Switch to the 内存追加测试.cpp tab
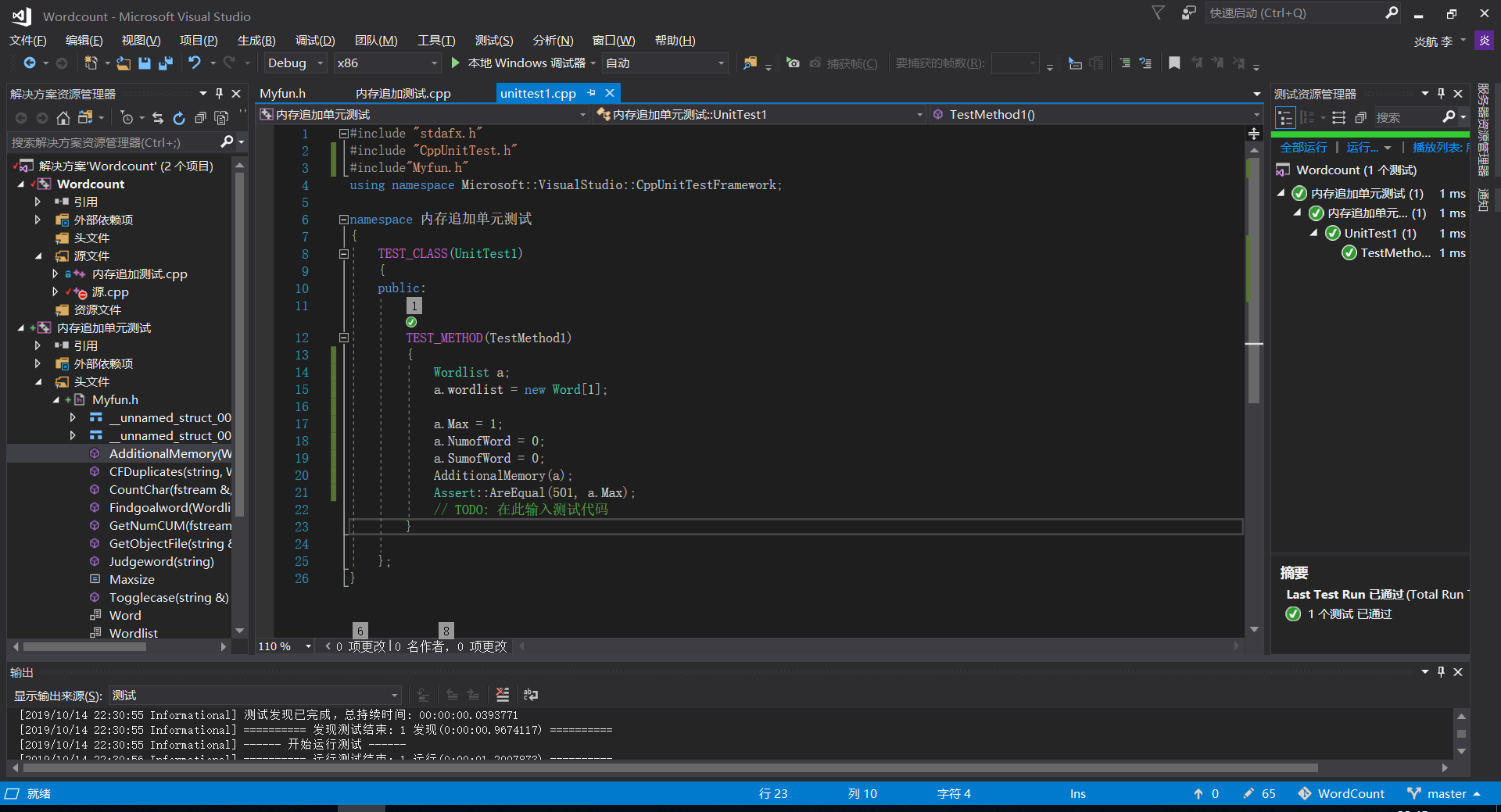The image size is (1501, 812). 403,94
